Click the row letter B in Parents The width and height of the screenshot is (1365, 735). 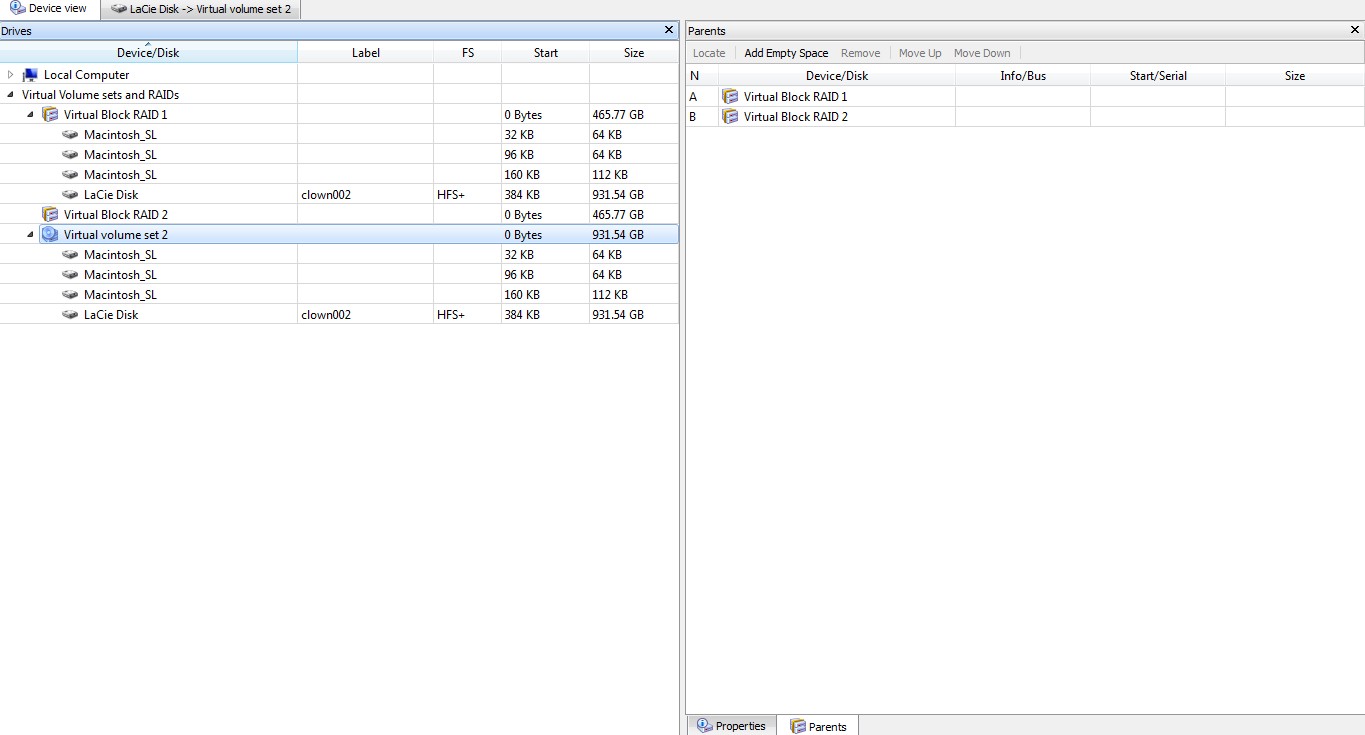tap(693, 117)
